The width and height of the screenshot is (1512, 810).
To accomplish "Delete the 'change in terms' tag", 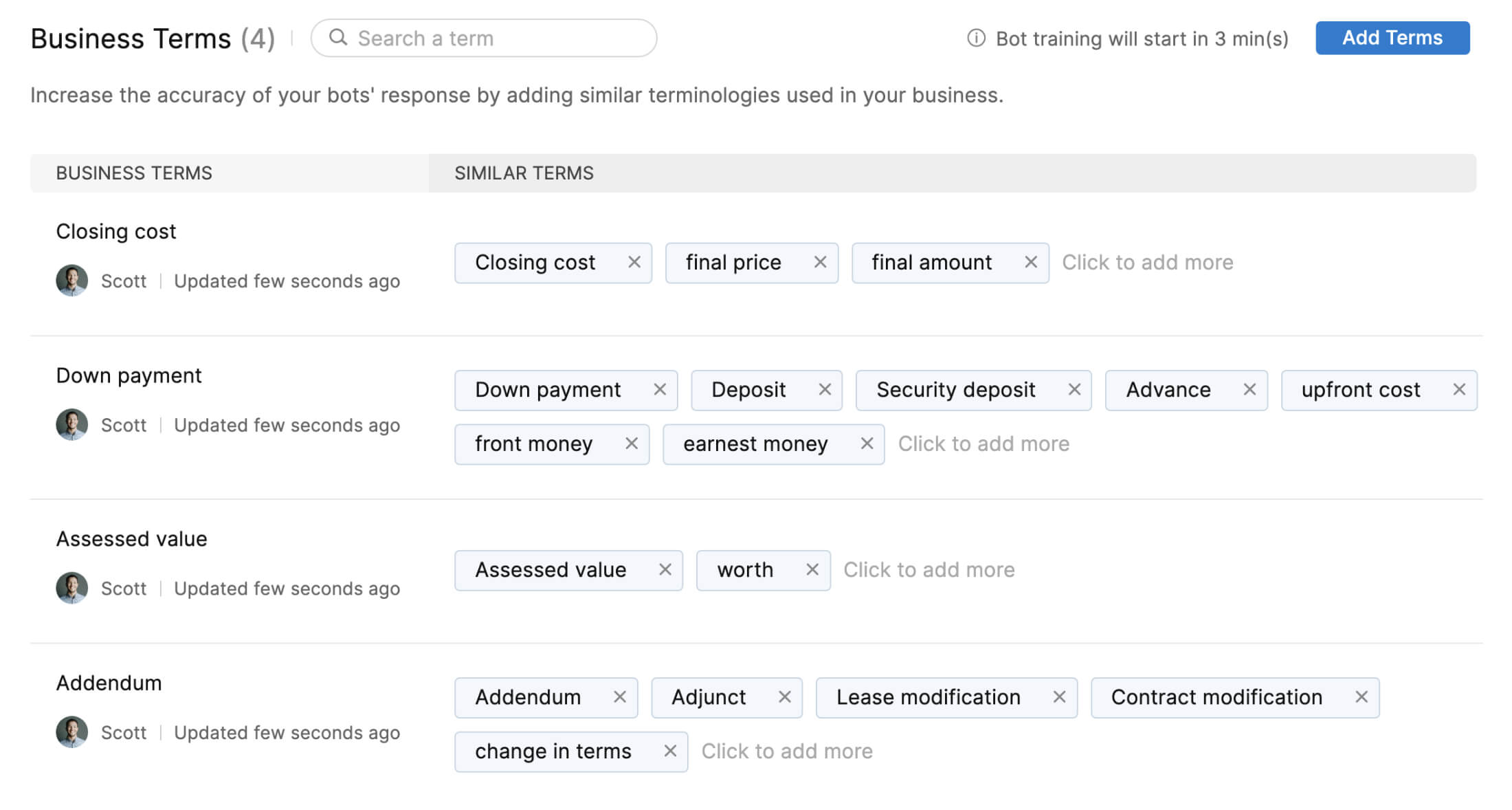I will [670, 751].
